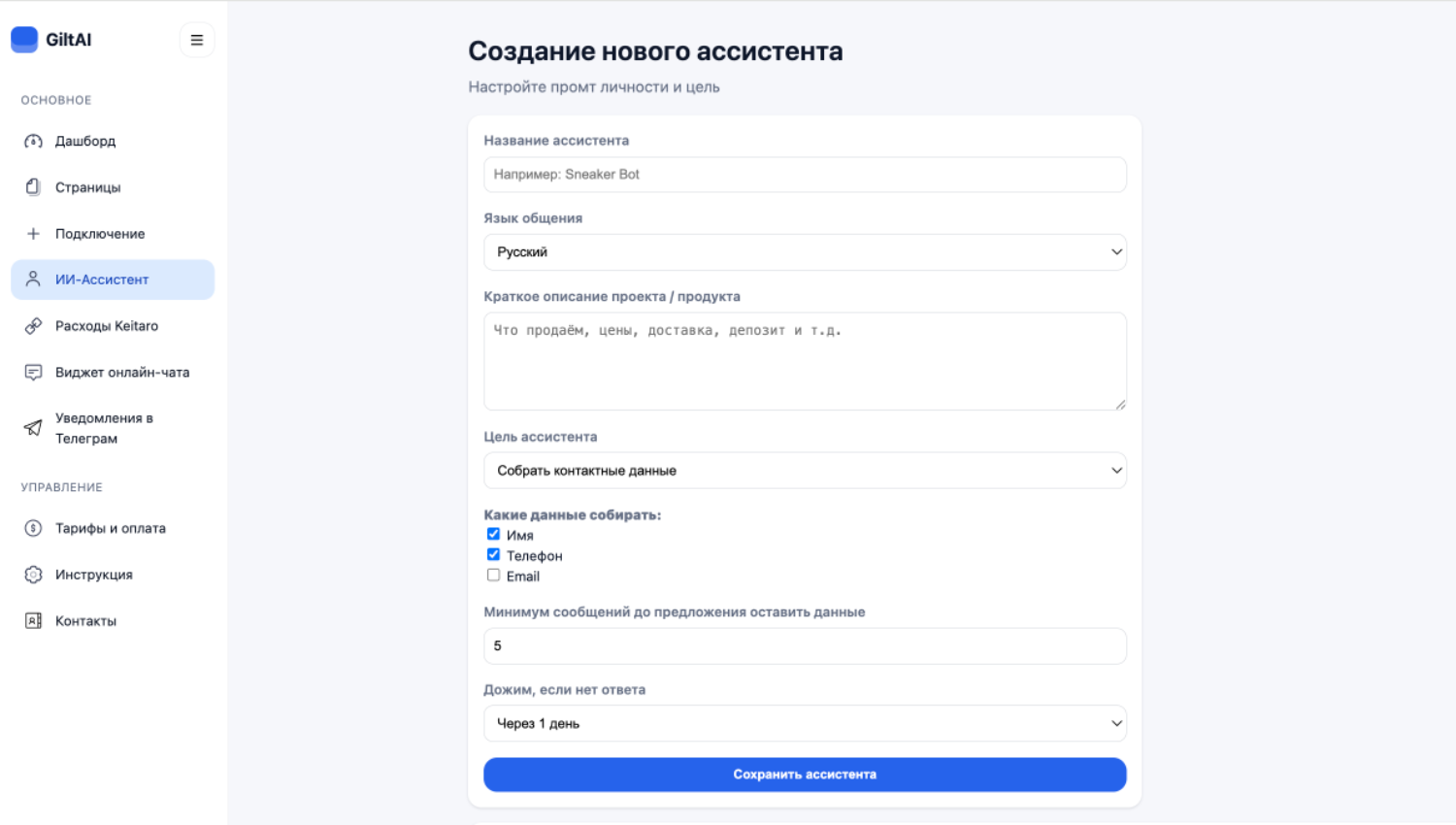Go to the Инструкция menu item

coord(94,575)
